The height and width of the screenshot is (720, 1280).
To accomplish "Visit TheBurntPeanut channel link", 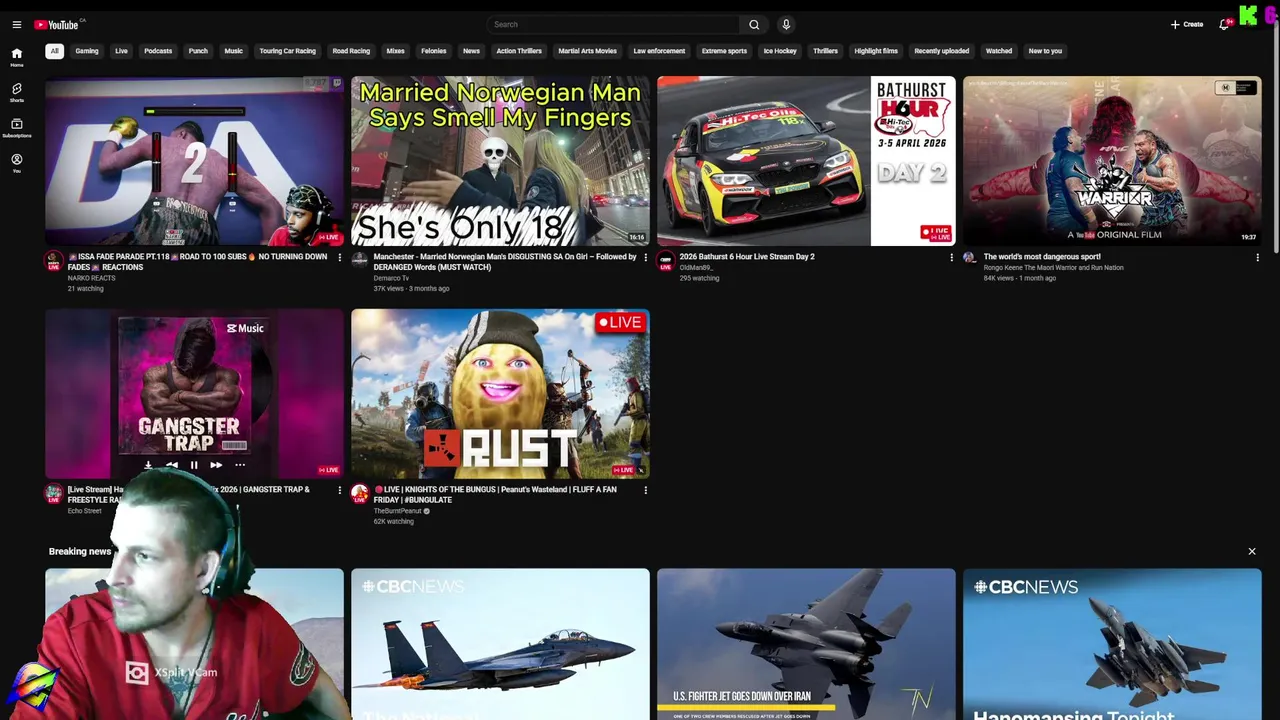I will tap(398, 511).
